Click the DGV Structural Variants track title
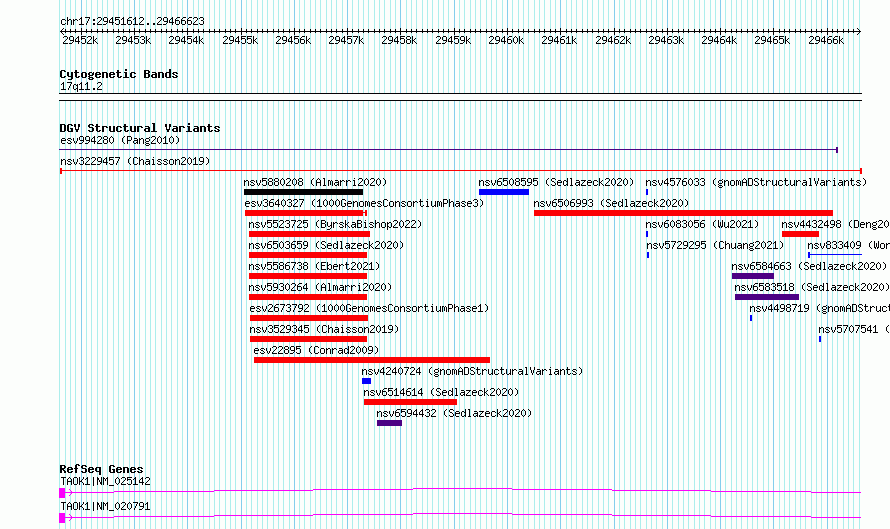The height and width of the screenshot is (529, 890). (140, 128)
